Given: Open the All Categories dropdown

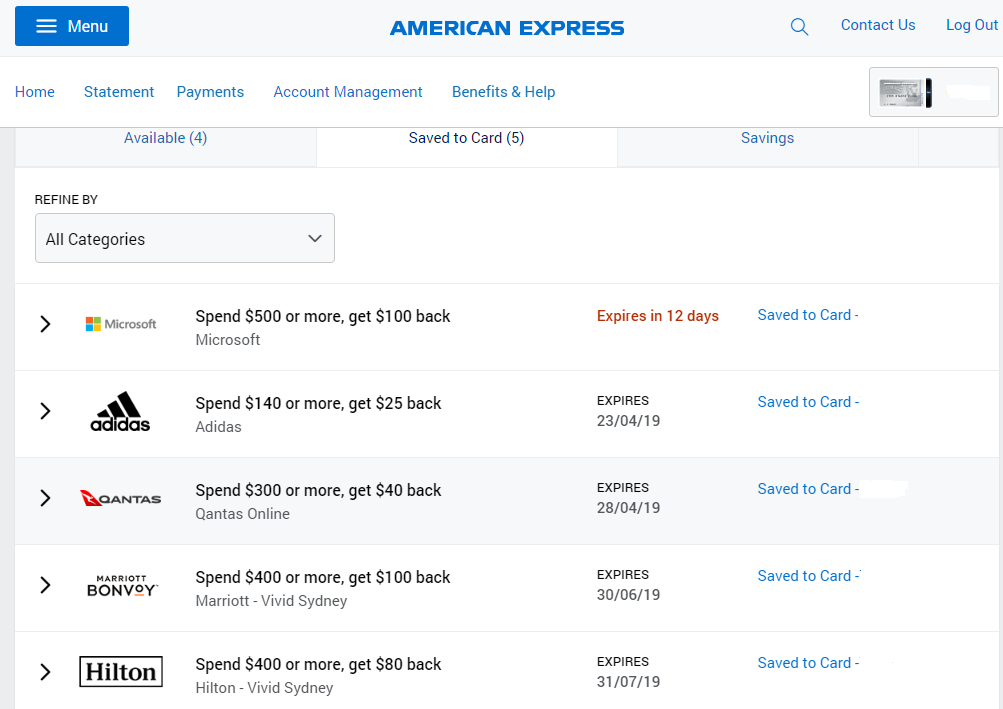Looking at the screenshot, I should click(185, 238).
